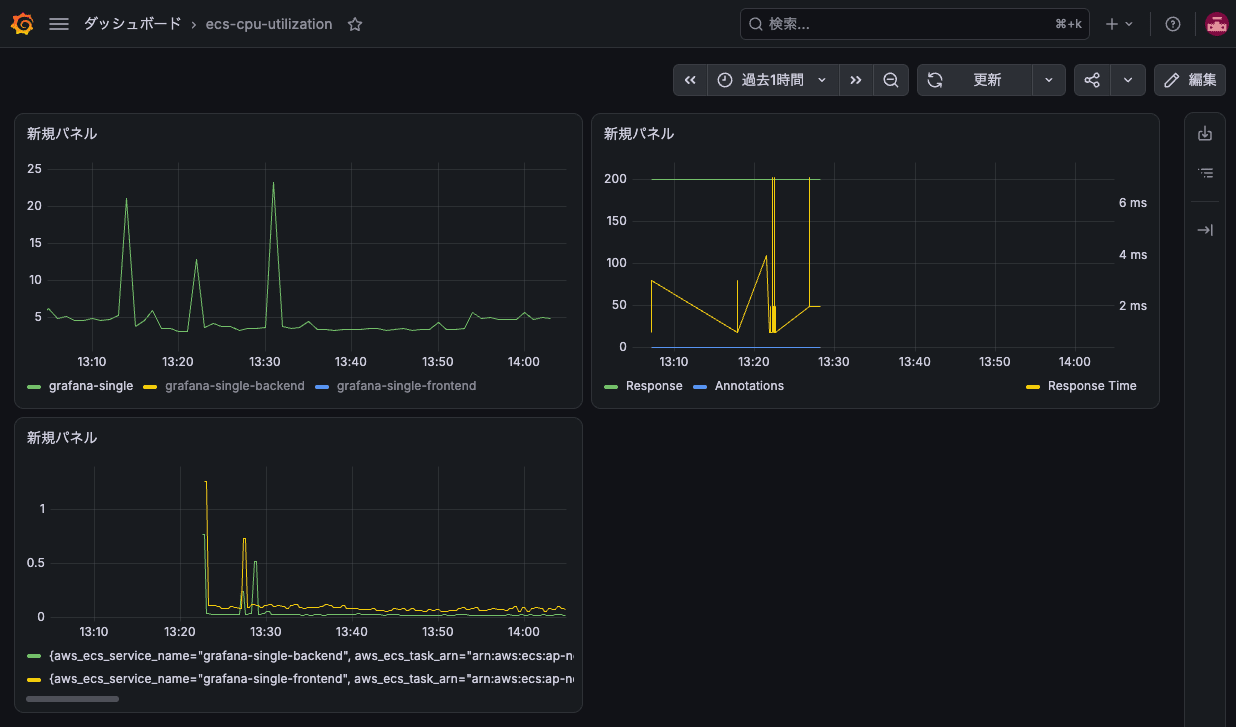Image resolution: width=1236 pixels, height=727 pixels.
Task: Toggle grafana-single-frontend task arn legend entry
Action: coord(311,679)
